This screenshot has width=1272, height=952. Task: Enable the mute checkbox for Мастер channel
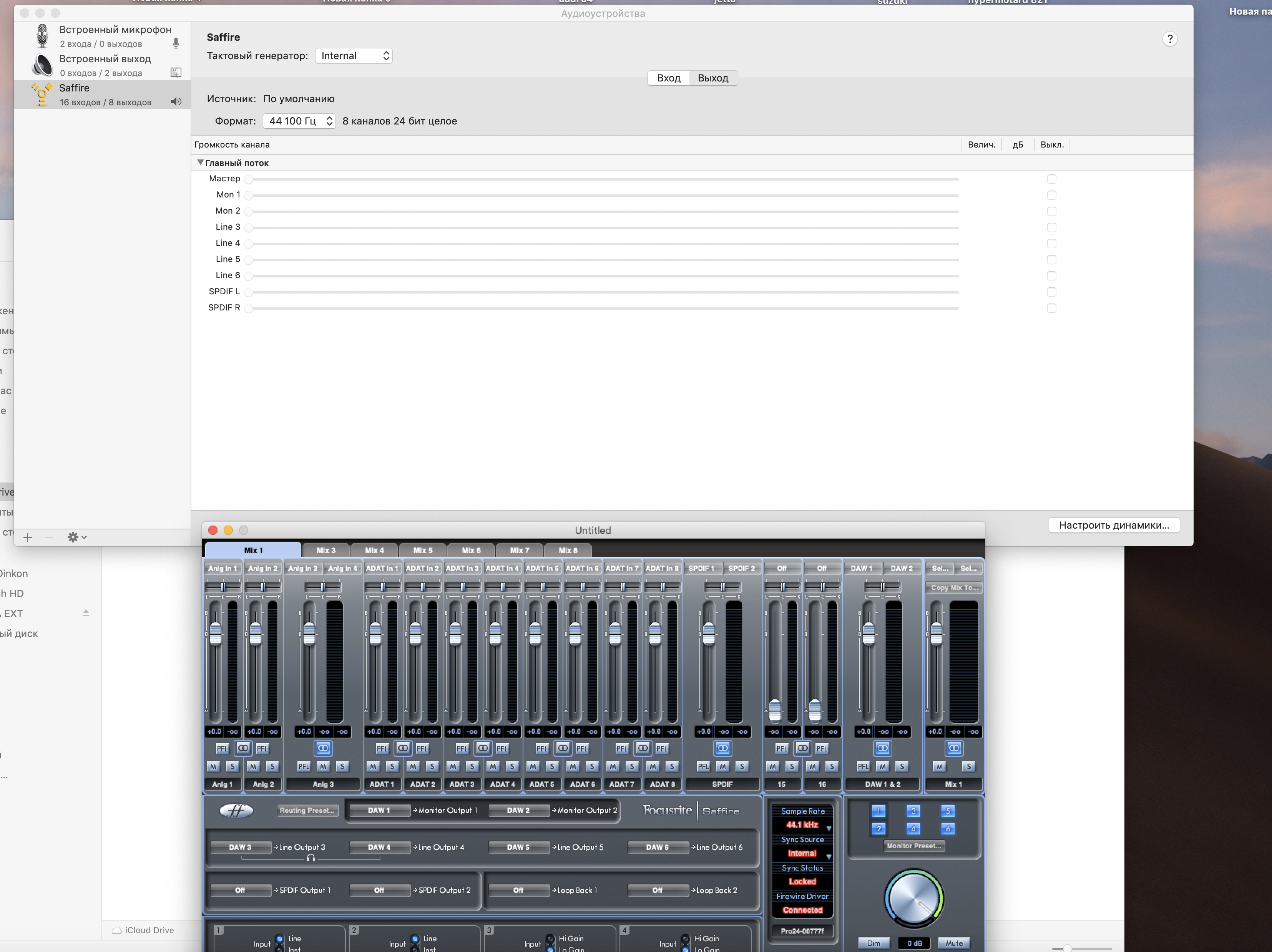tap(1051, 179)
